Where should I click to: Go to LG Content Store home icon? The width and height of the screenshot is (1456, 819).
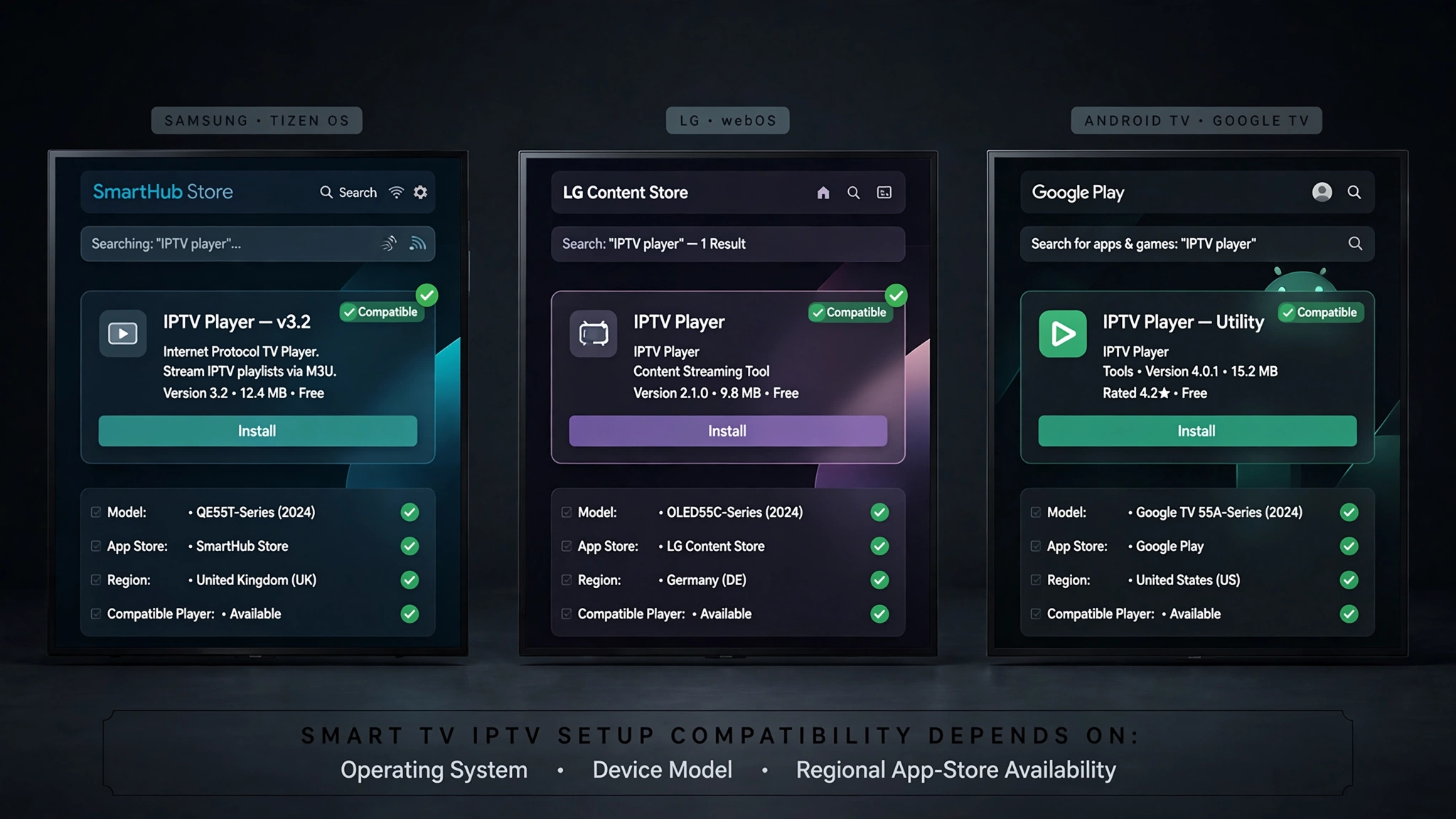tap(823, 193)
